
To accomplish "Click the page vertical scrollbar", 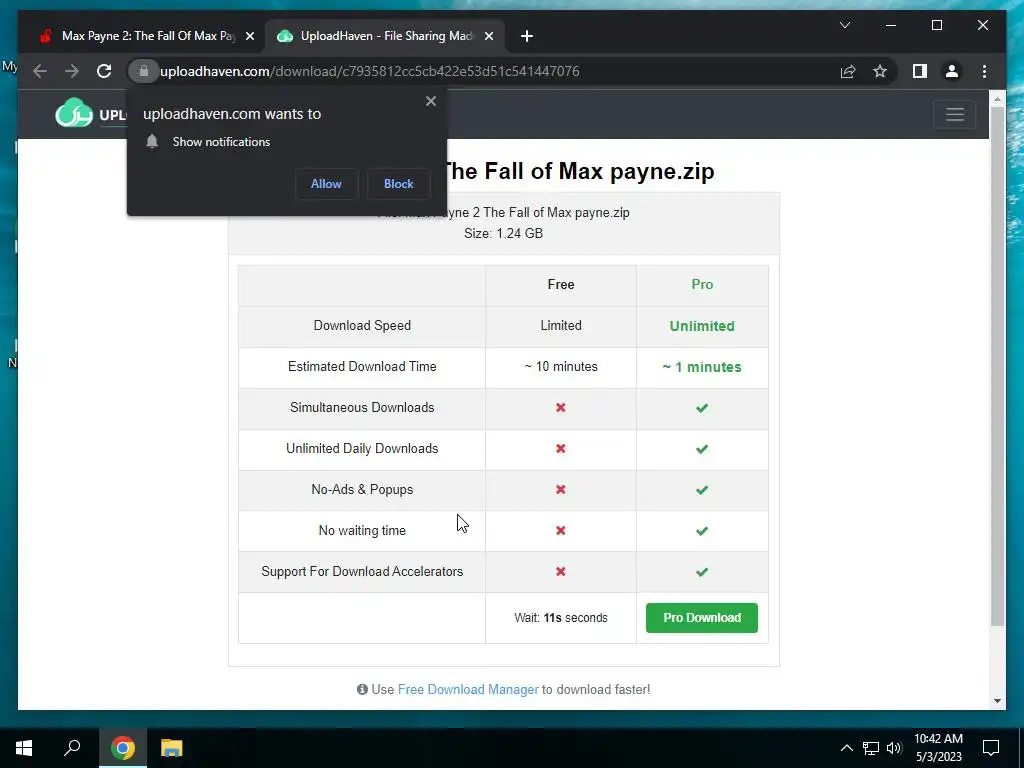I will click(x=997, y=366).
